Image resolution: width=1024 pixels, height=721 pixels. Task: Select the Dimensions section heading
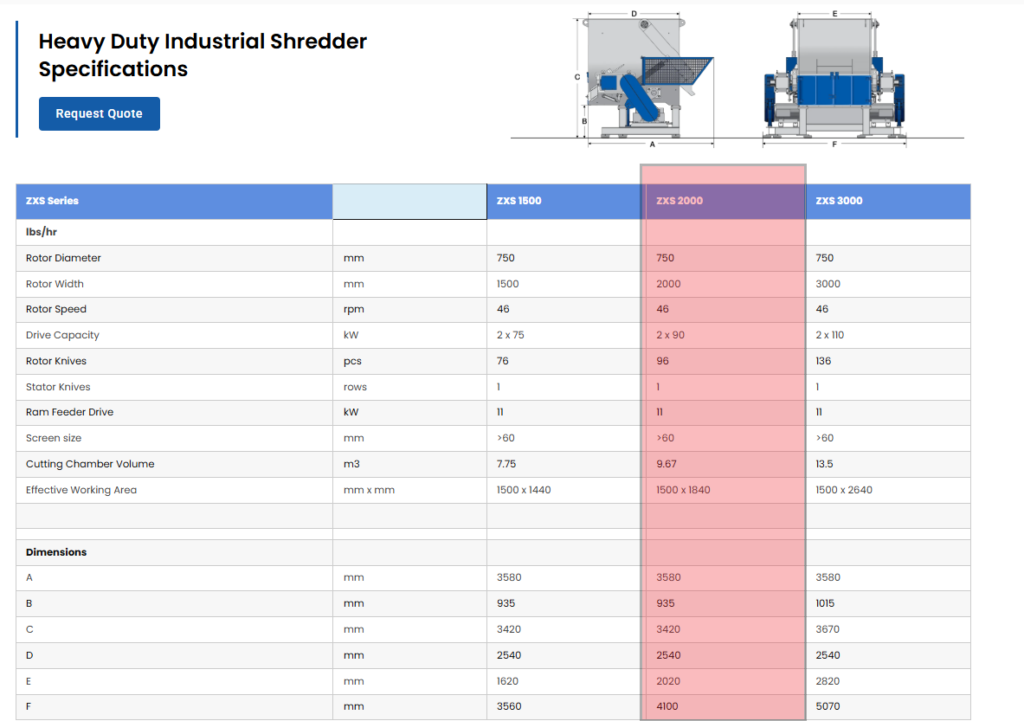pos(56,552)
